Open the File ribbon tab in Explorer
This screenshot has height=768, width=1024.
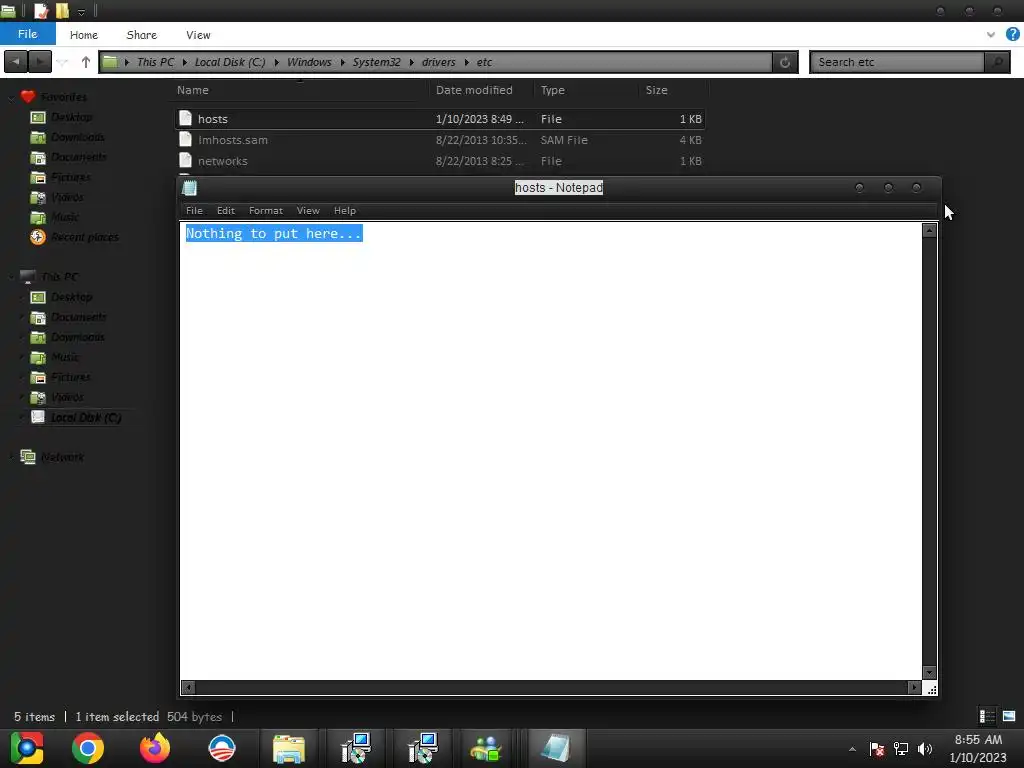27,34
